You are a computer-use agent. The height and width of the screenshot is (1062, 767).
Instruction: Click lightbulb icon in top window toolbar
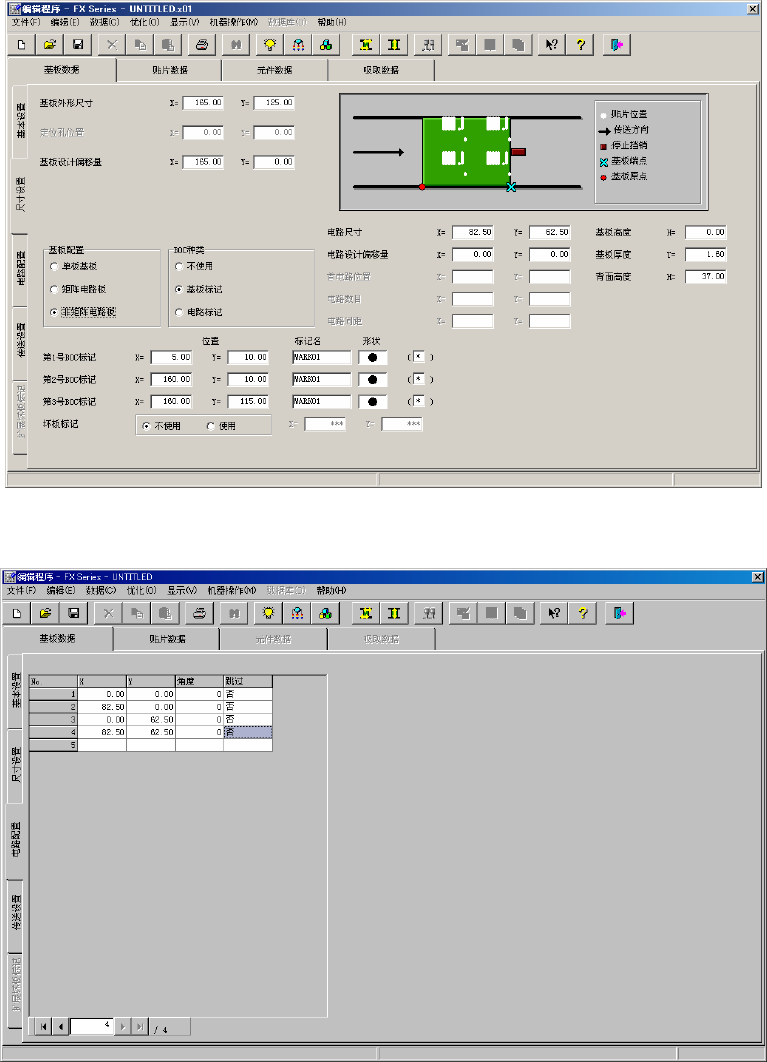click(x=270, y=45)
